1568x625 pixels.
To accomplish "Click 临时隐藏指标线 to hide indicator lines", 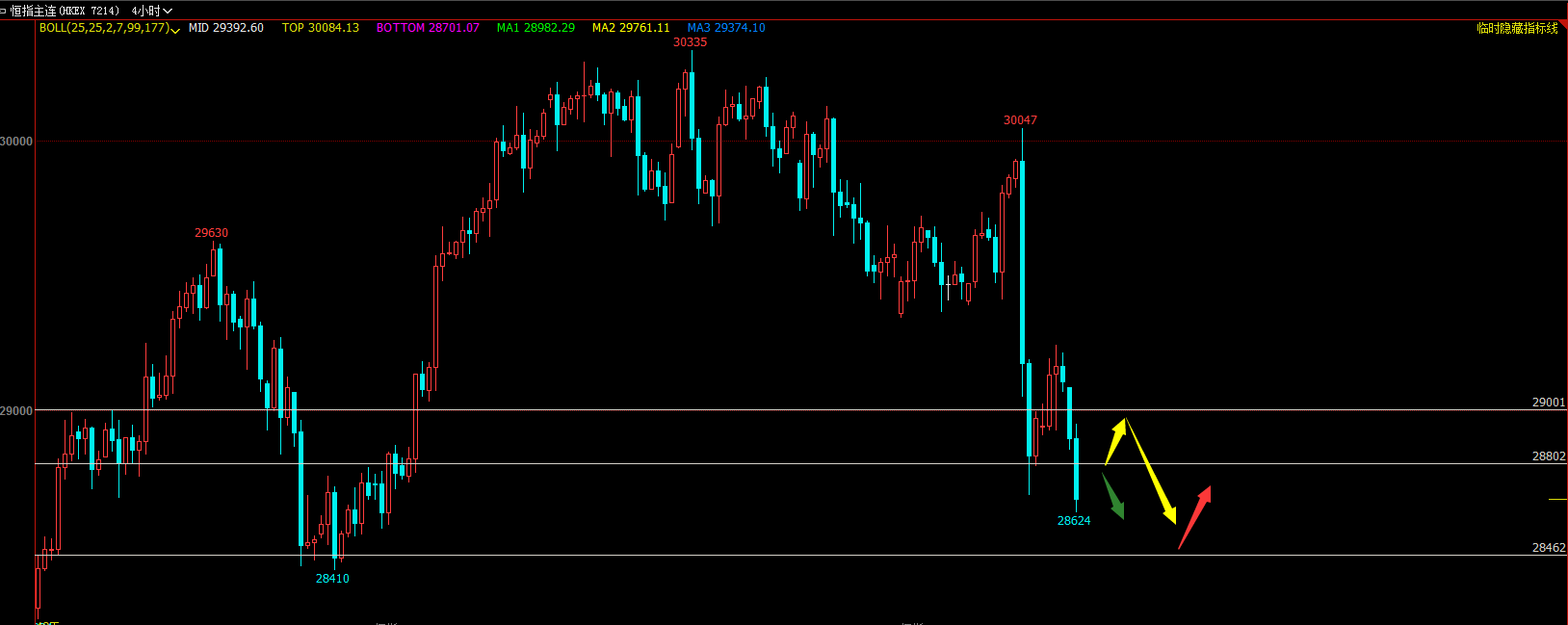I will point(1517,29).
